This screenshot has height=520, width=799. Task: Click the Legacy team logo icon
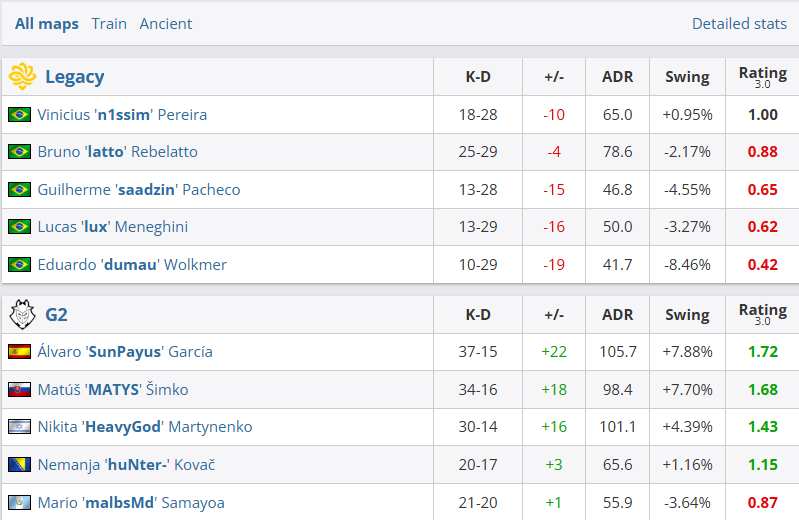(22, 76)
